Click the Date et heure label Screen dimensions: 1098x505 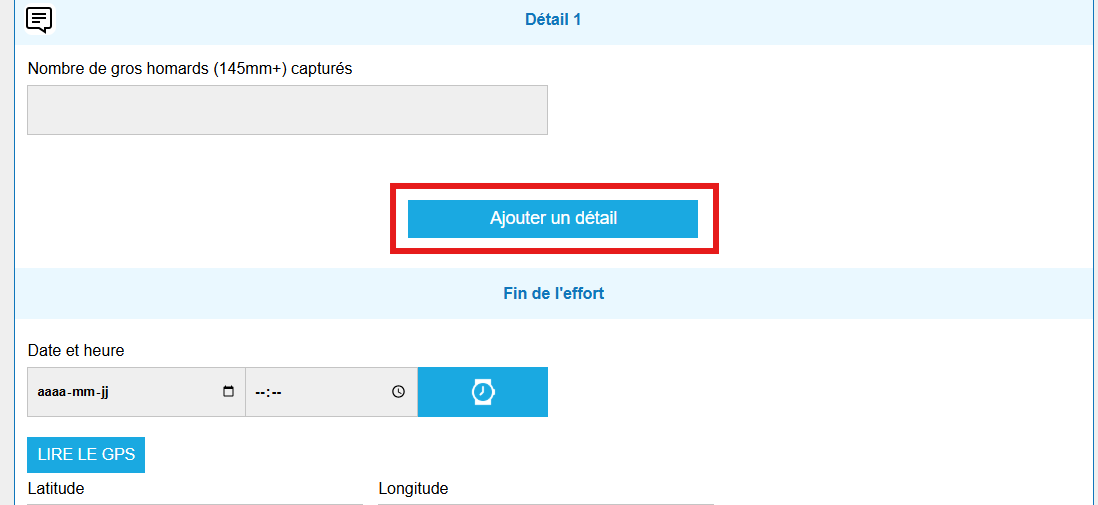76,350
